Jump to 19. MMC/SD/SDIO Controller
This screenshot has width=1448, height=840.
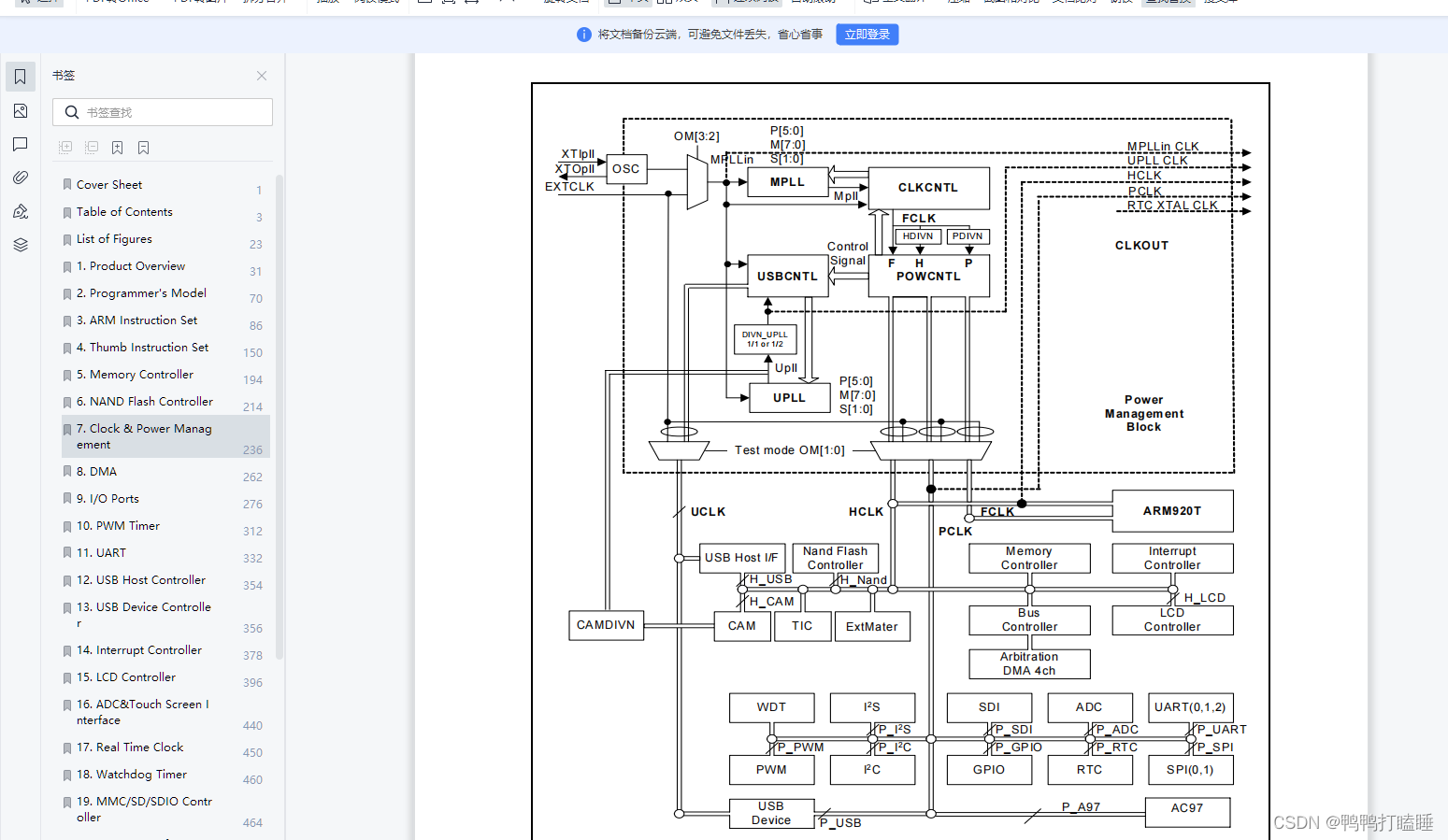click(144, 809)
